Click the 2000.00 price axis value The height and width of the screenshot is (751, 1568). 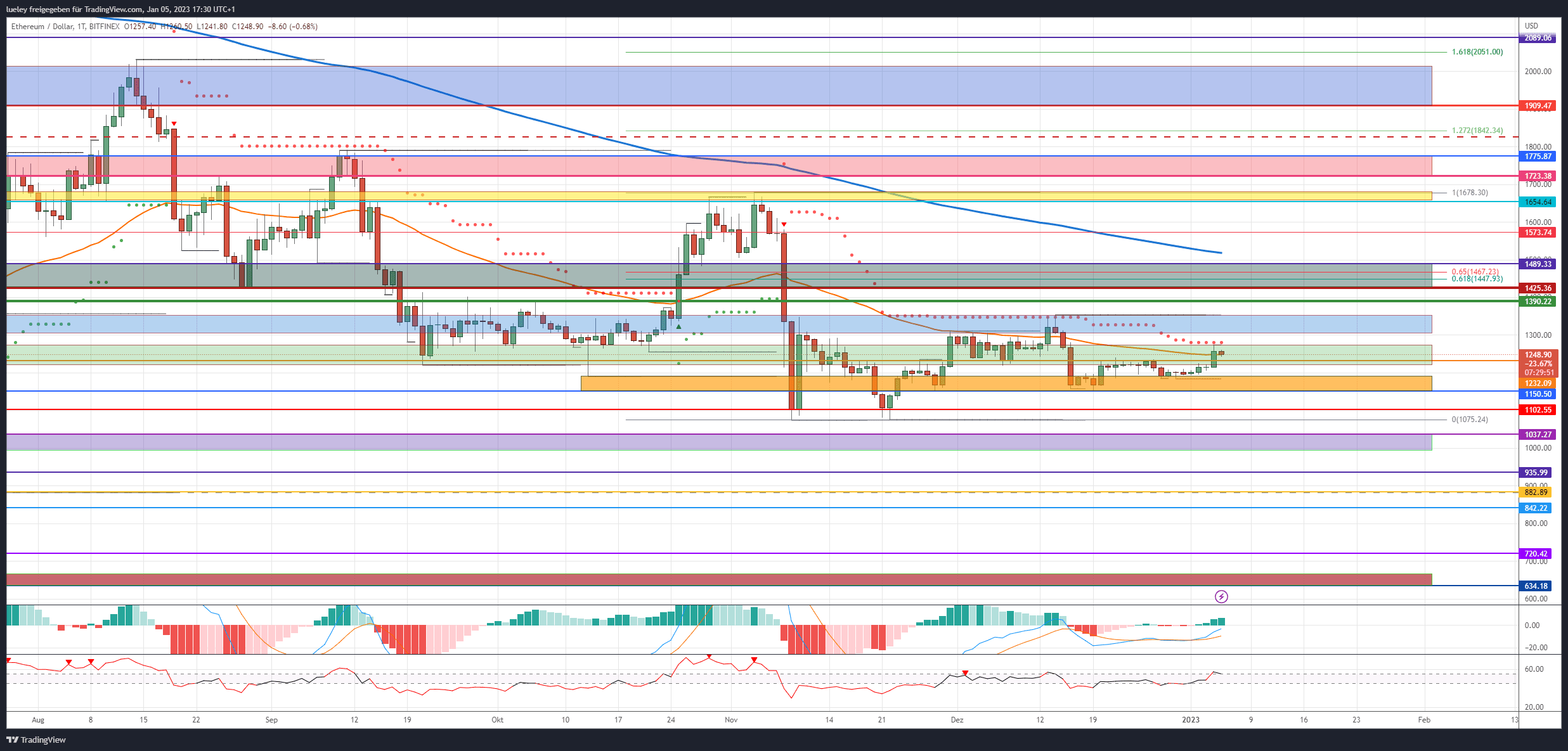pyautogui.click(x=1538, y=72)
